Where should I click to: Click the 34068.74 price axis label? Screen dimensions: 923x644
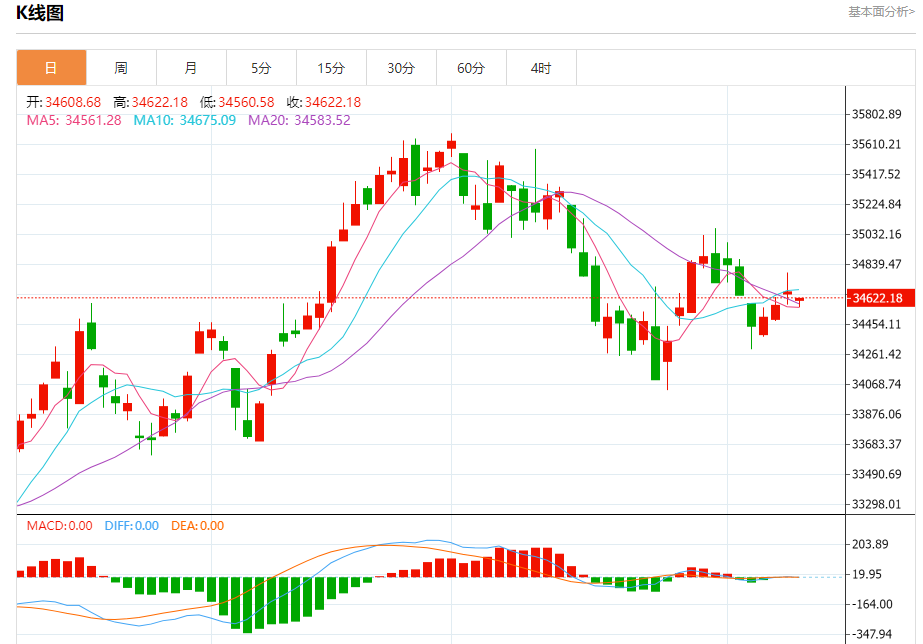pos(876,384)
